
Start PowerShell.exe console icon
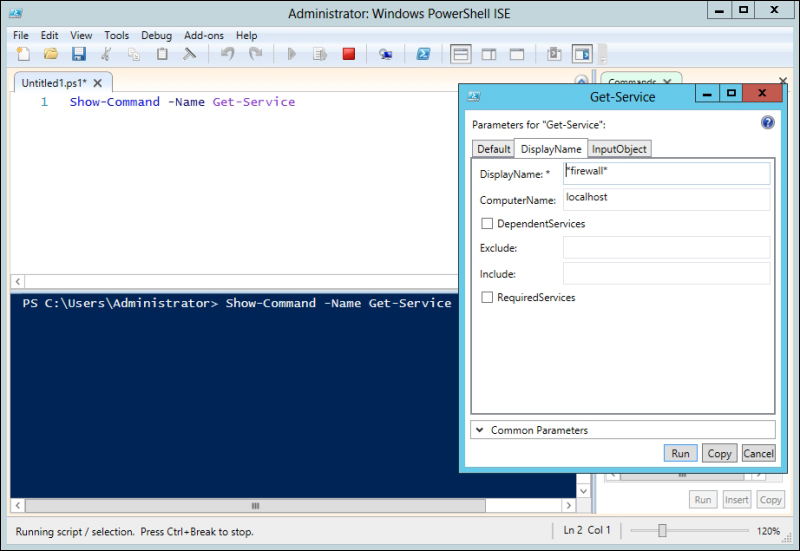point(423,54)
